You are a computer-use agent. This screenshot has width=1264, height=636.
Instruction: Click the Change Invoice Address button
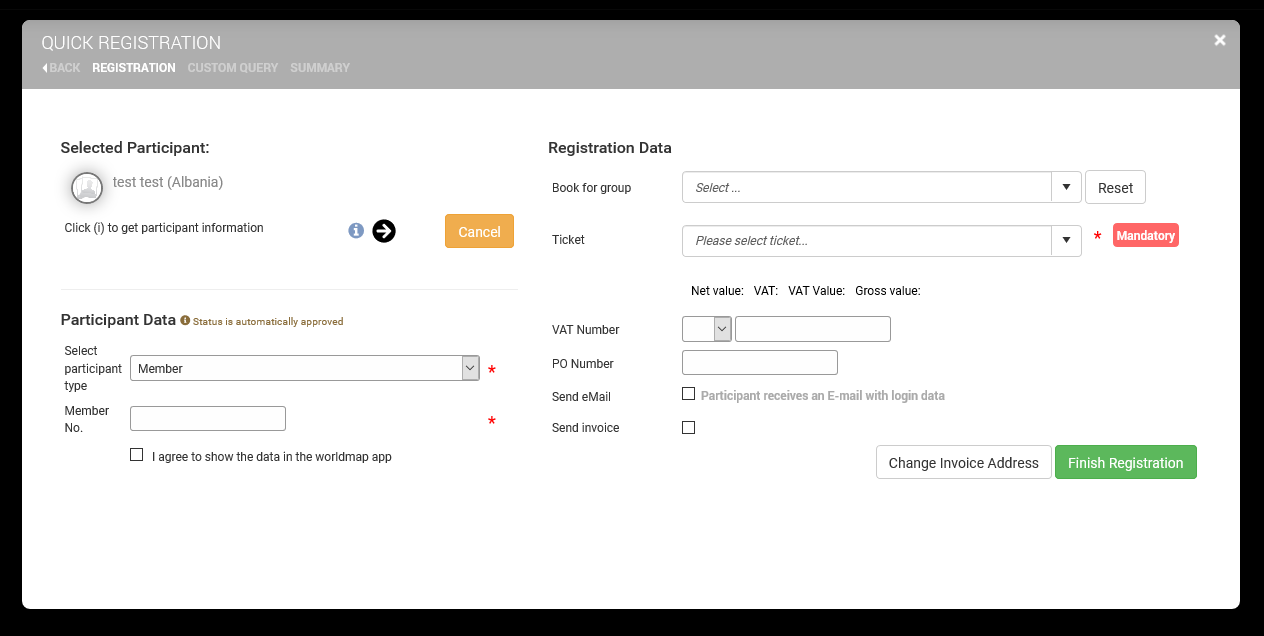click(x=963, y=462)
